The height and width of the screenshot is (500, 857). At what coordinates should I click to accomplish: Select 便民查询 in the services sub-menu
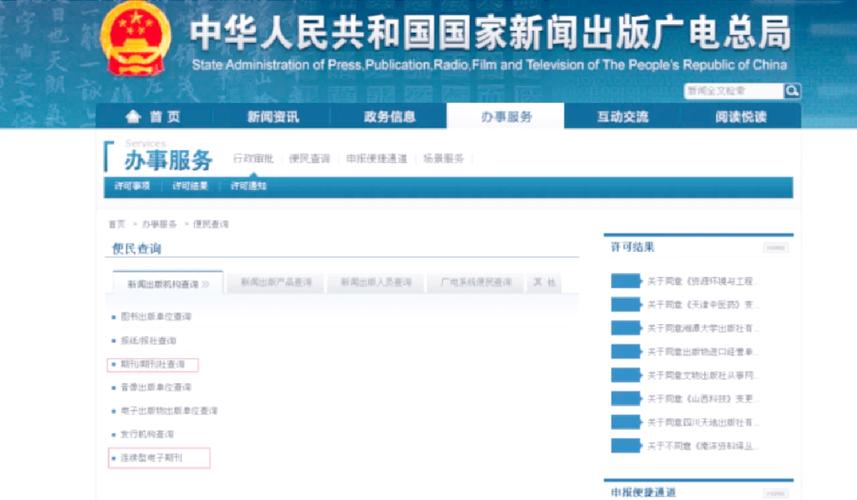[309, 158]
